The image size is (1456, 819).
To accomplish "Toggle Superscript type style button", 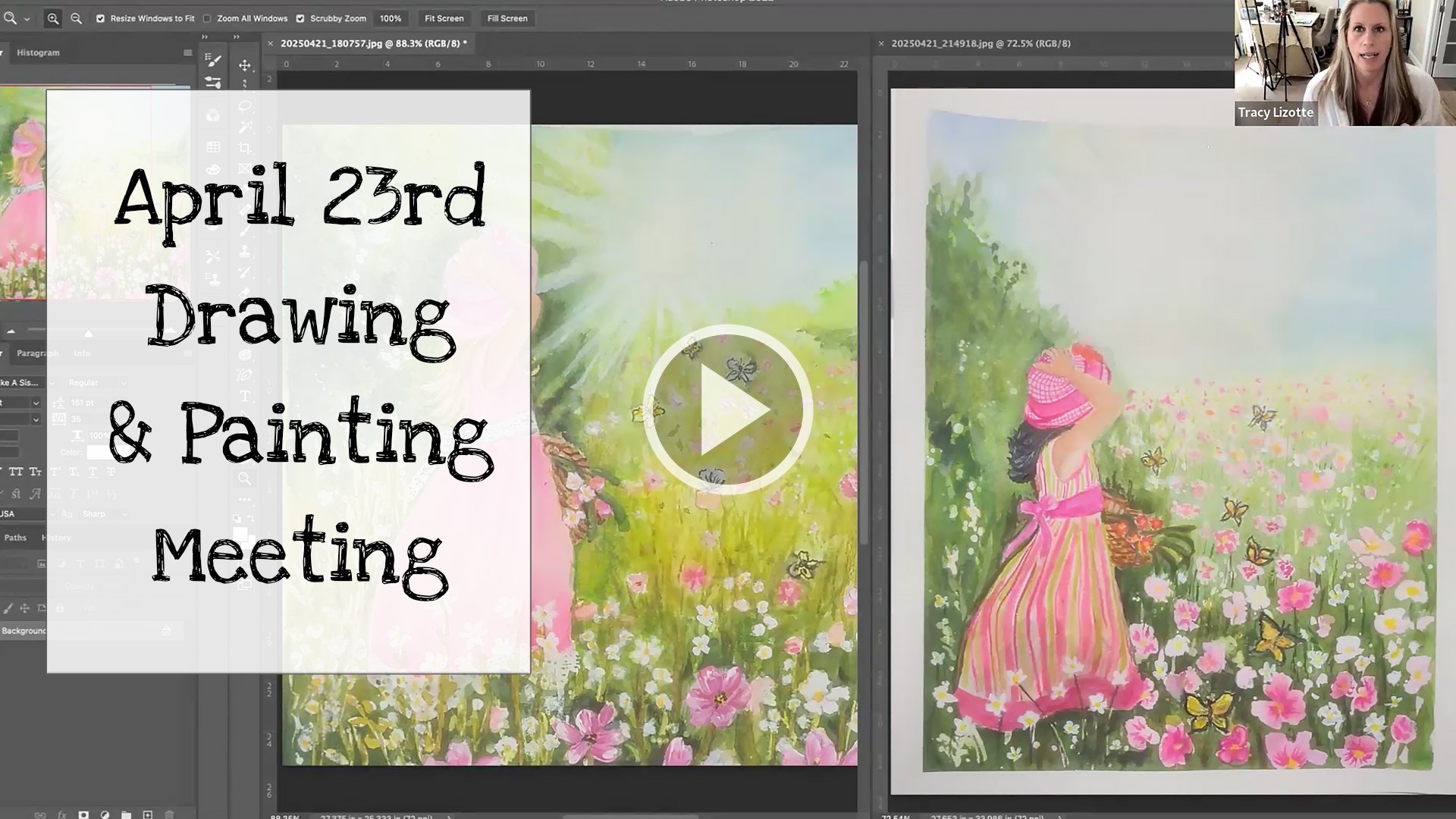I will coord(55,472).
